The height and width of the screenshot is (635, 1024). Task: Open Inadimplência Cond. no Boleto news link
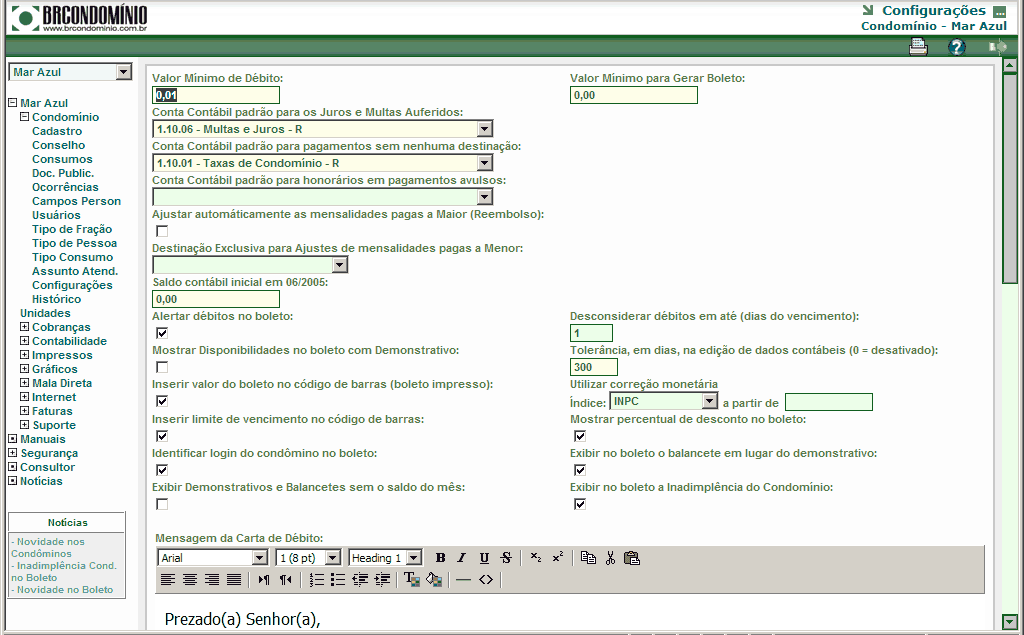63,572
